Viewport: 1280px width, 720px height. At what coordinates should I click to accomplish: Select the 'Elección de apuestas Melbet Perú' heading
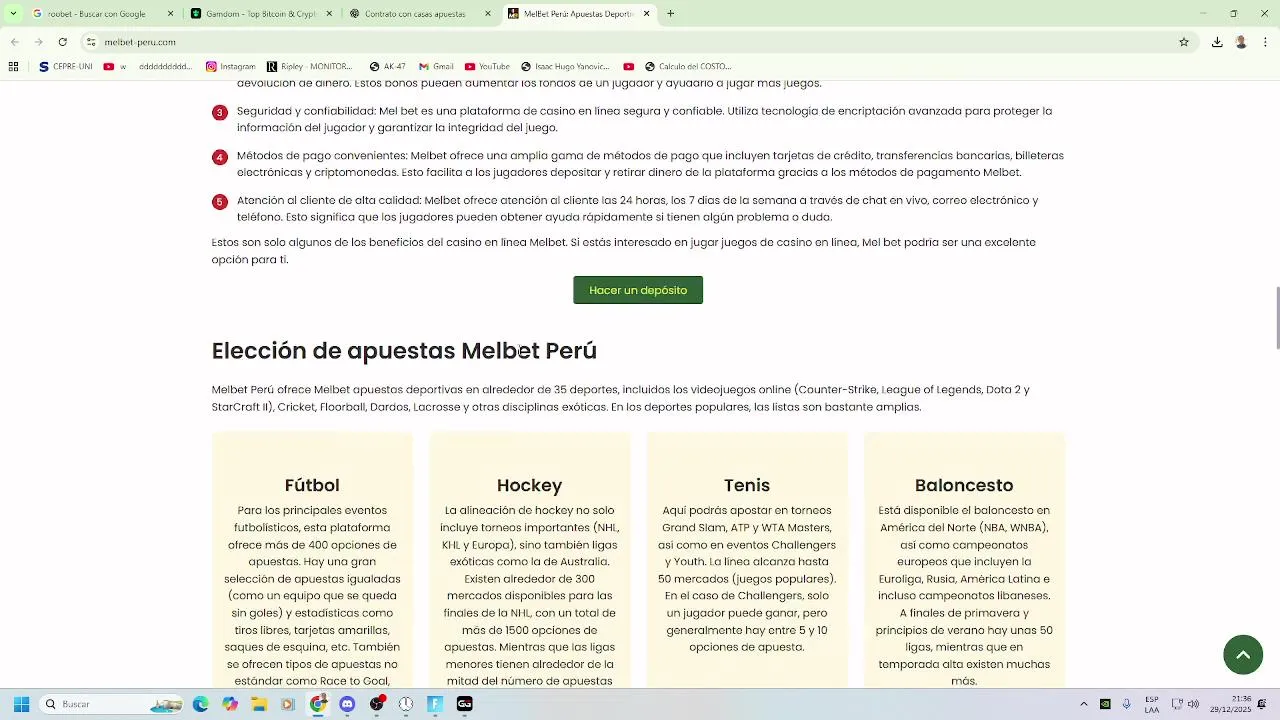(x=404, y=351)
